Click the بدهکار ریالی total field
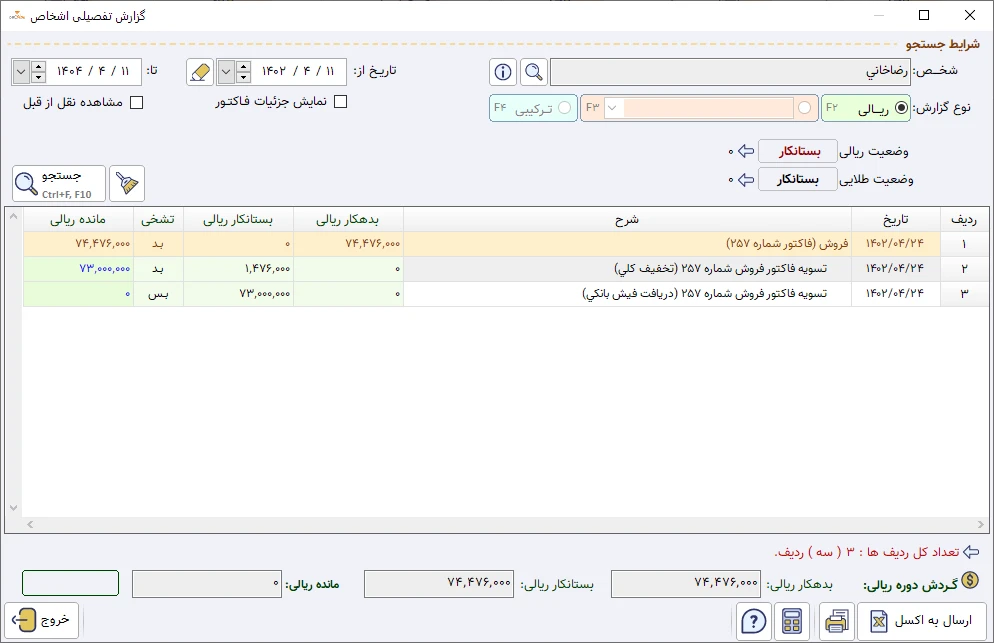The height and width of the screenshot is (643, 994). pyautogui.click(x=686, y=584)
